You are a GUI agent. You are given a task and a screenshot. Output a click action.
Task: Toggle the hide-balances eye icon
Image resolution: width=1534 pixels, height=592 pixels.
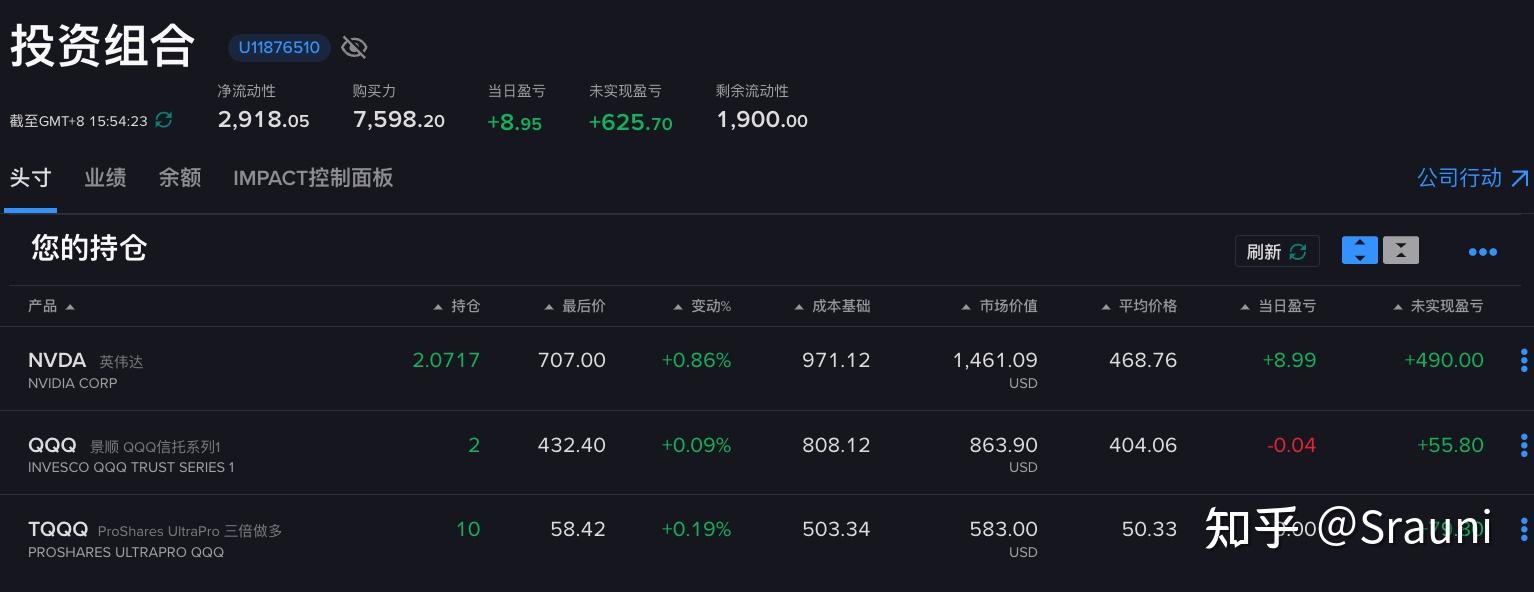coord(354,47)
